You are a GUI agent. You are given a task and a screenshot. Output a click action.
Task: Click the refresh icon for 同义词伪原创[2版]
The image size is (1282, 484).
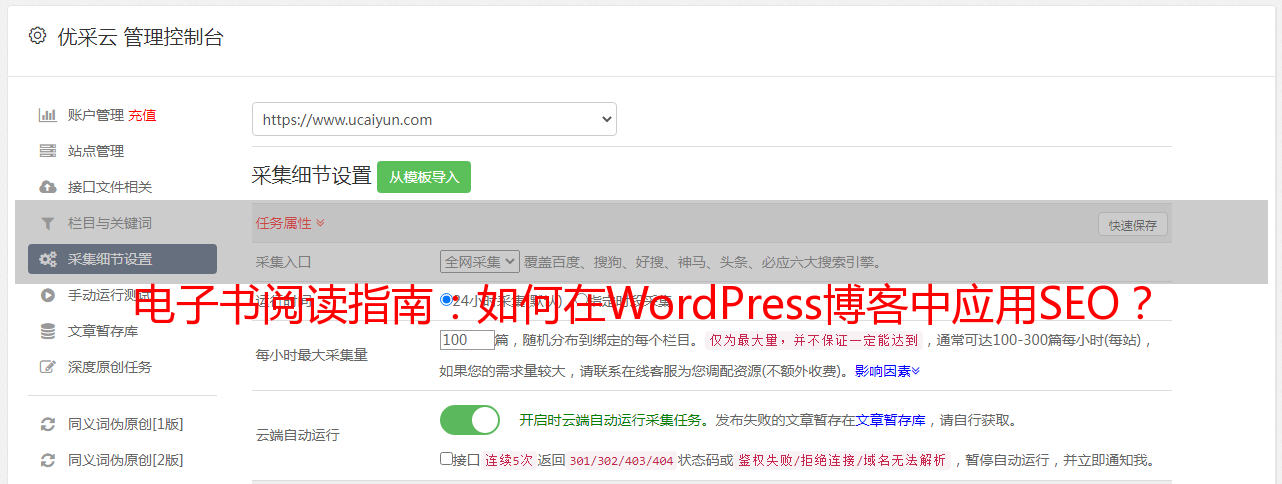(x=47, y=460)
